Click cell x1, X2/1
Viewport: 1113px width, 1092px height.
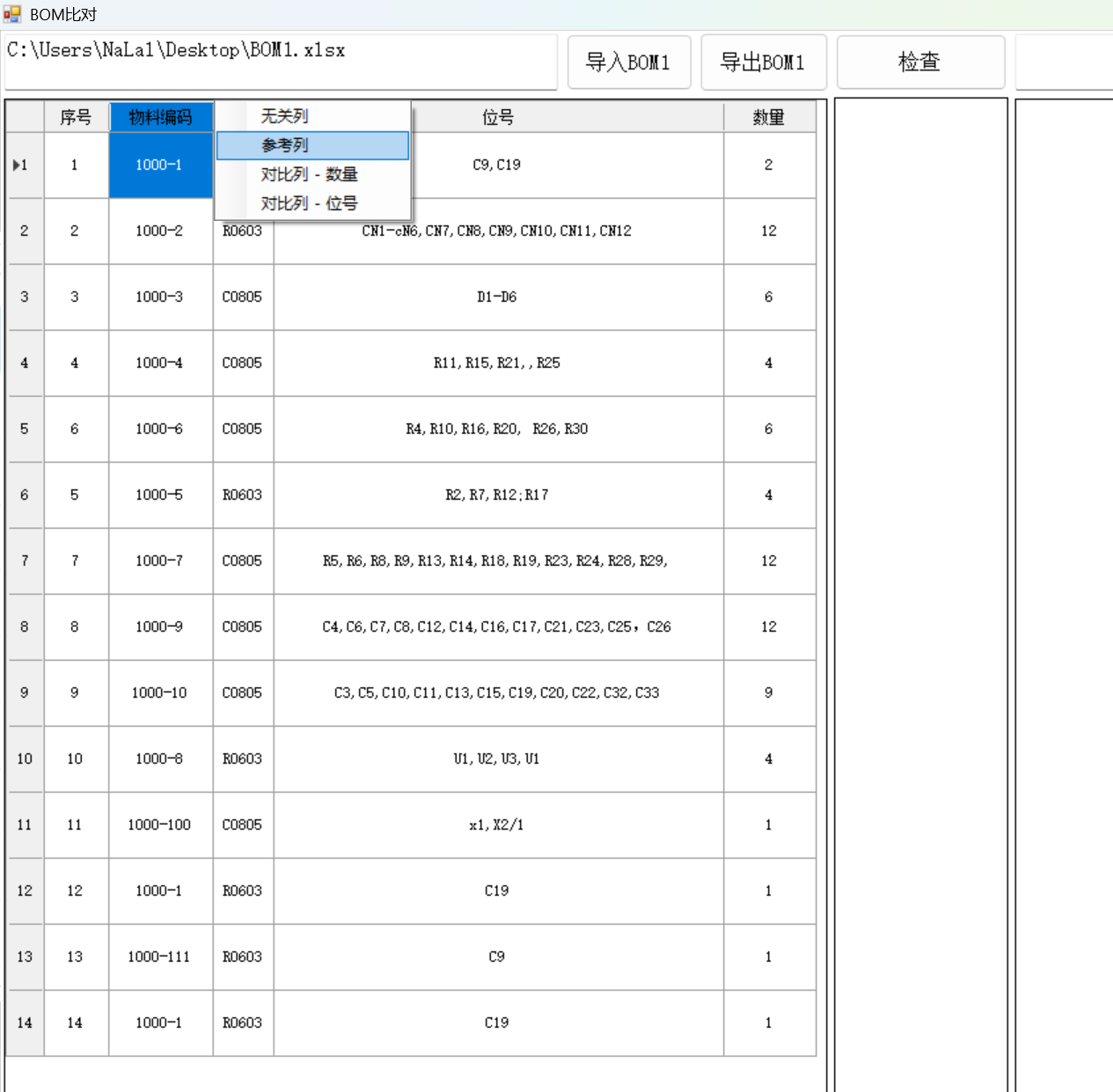click(498, 825)
